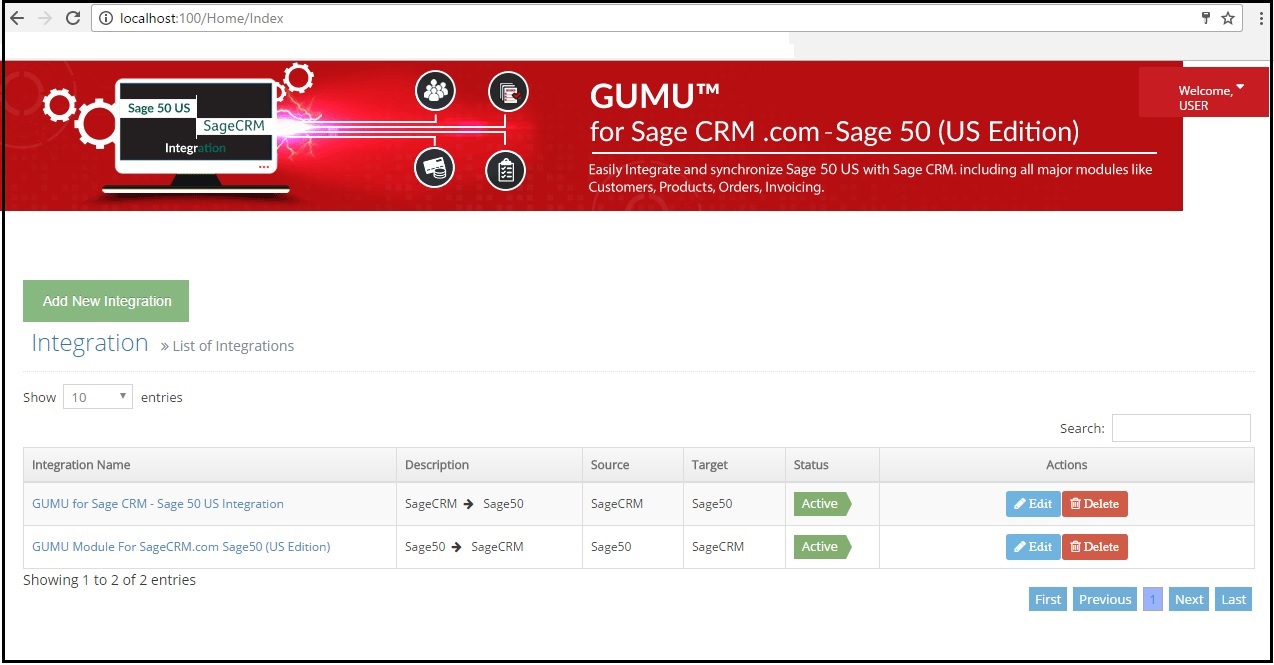Reload the page with refresh icon

72,18
